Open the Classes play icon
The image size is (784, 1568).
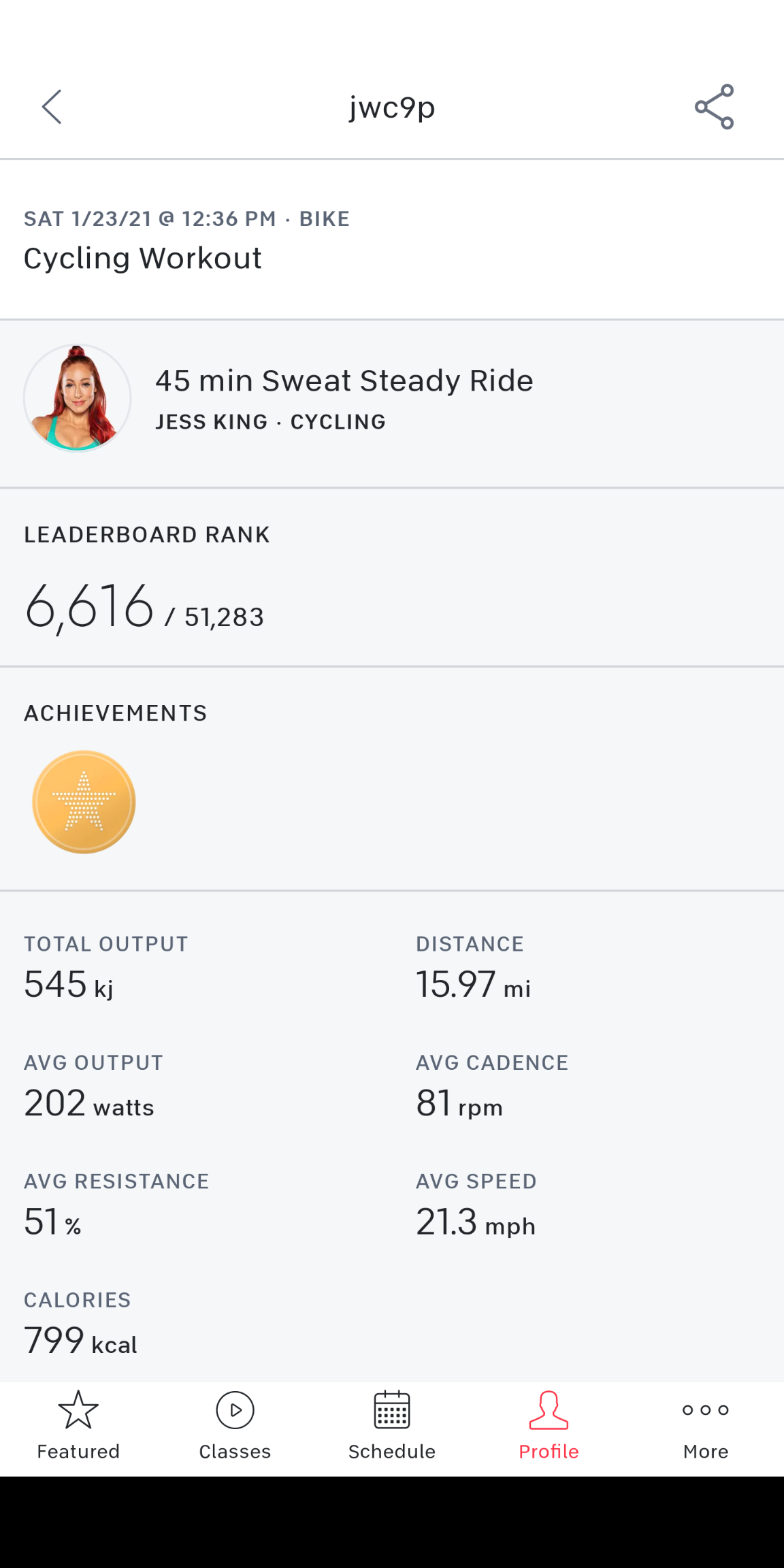click(x=235, y=1409)
